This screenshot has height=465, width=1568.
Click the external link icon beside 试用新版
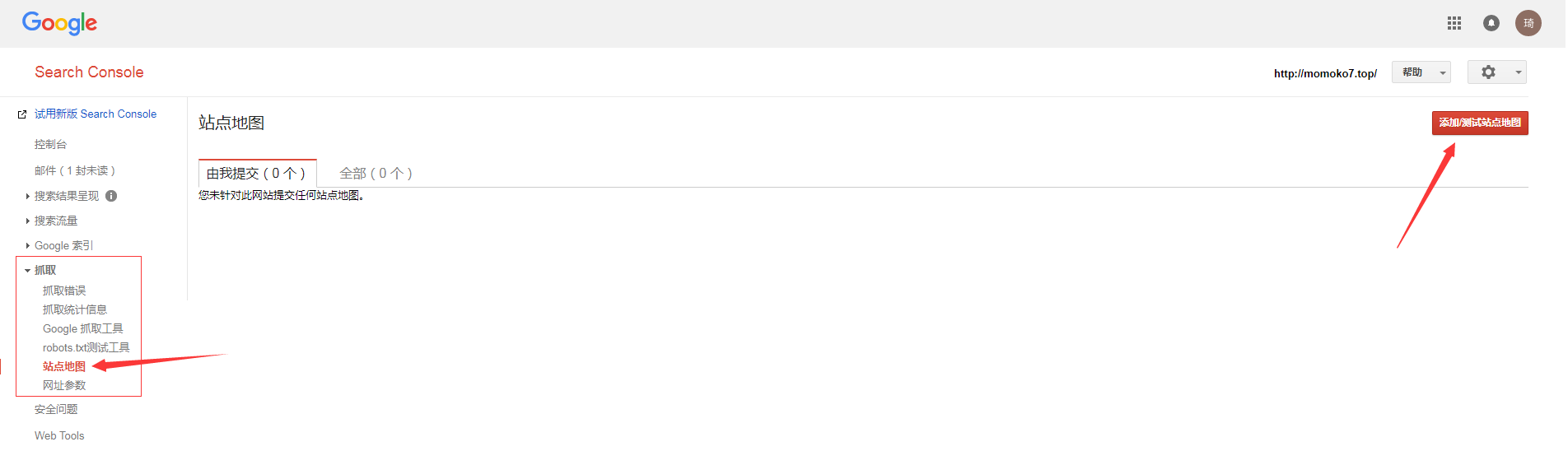[x=22, y=114]
